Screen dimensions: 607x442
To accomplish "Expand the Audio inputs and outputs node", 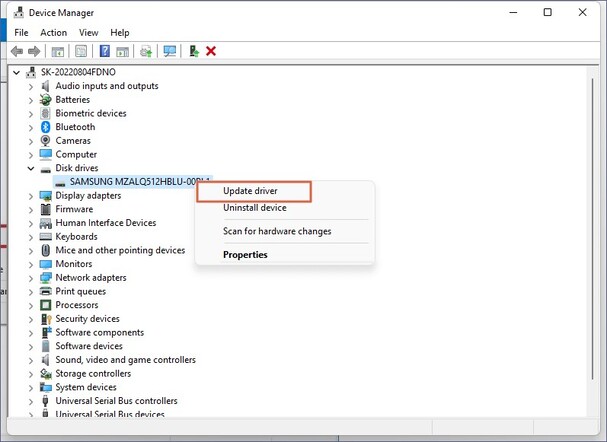I will (x=31, y=86).
